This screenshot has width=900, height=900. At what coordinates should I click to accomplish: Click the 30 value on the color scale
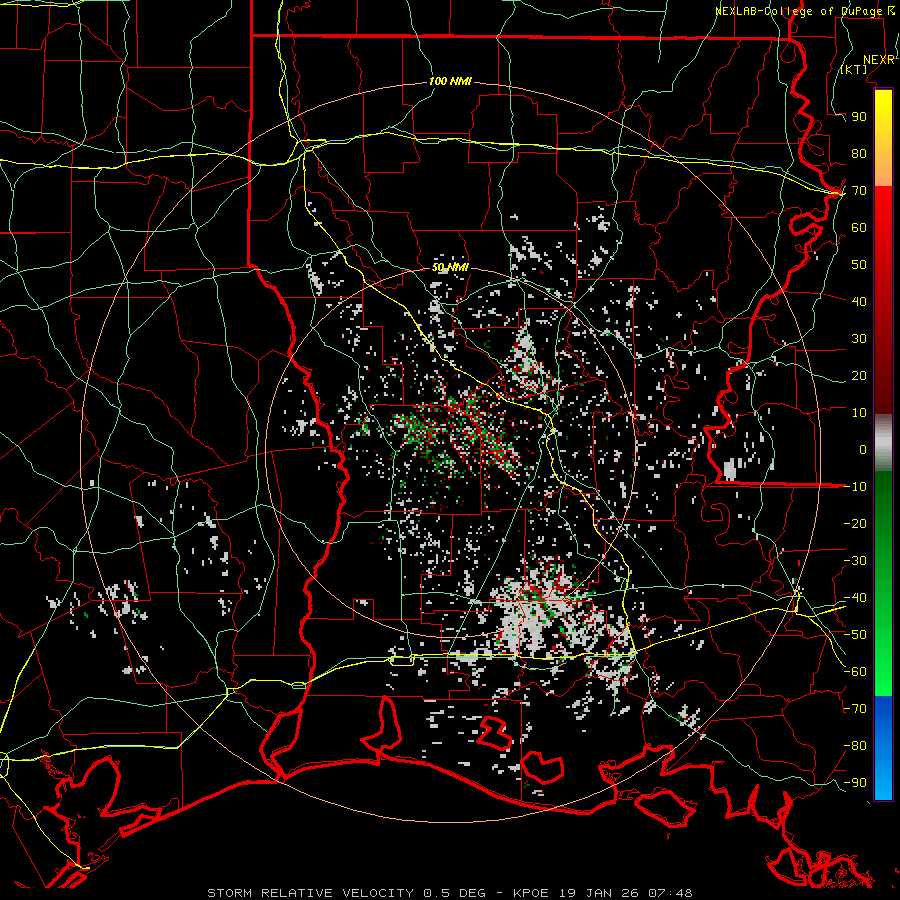pyautogui.click(x=859, y=339)
